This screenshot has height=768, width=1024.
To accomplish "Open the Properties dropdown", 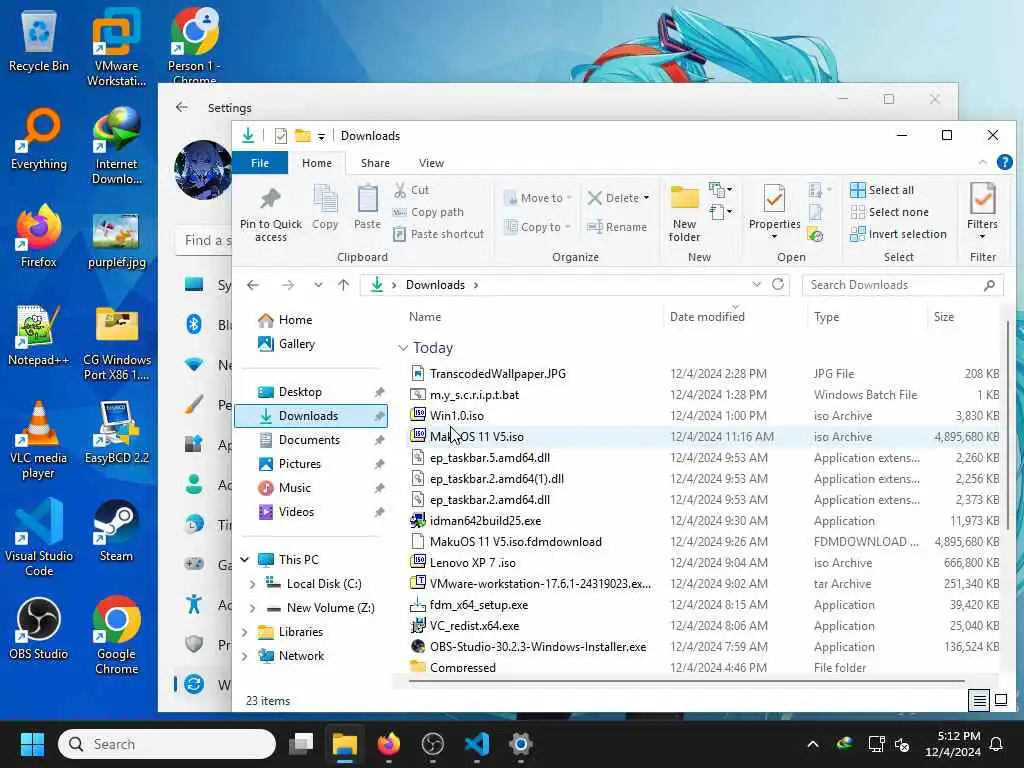I will coord(775,236).
